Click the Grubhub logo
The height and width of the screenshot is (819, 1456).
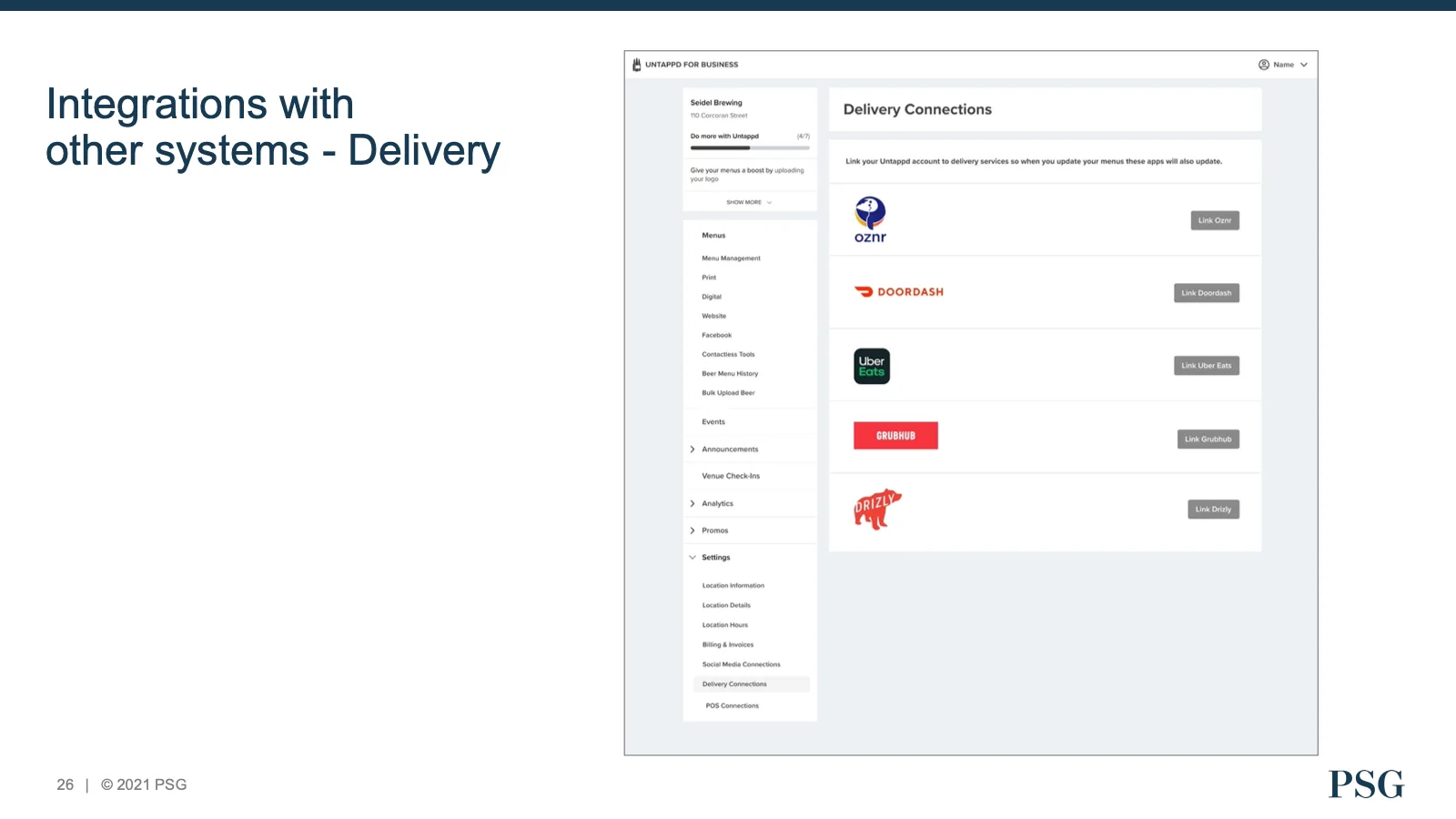point(895,436)
